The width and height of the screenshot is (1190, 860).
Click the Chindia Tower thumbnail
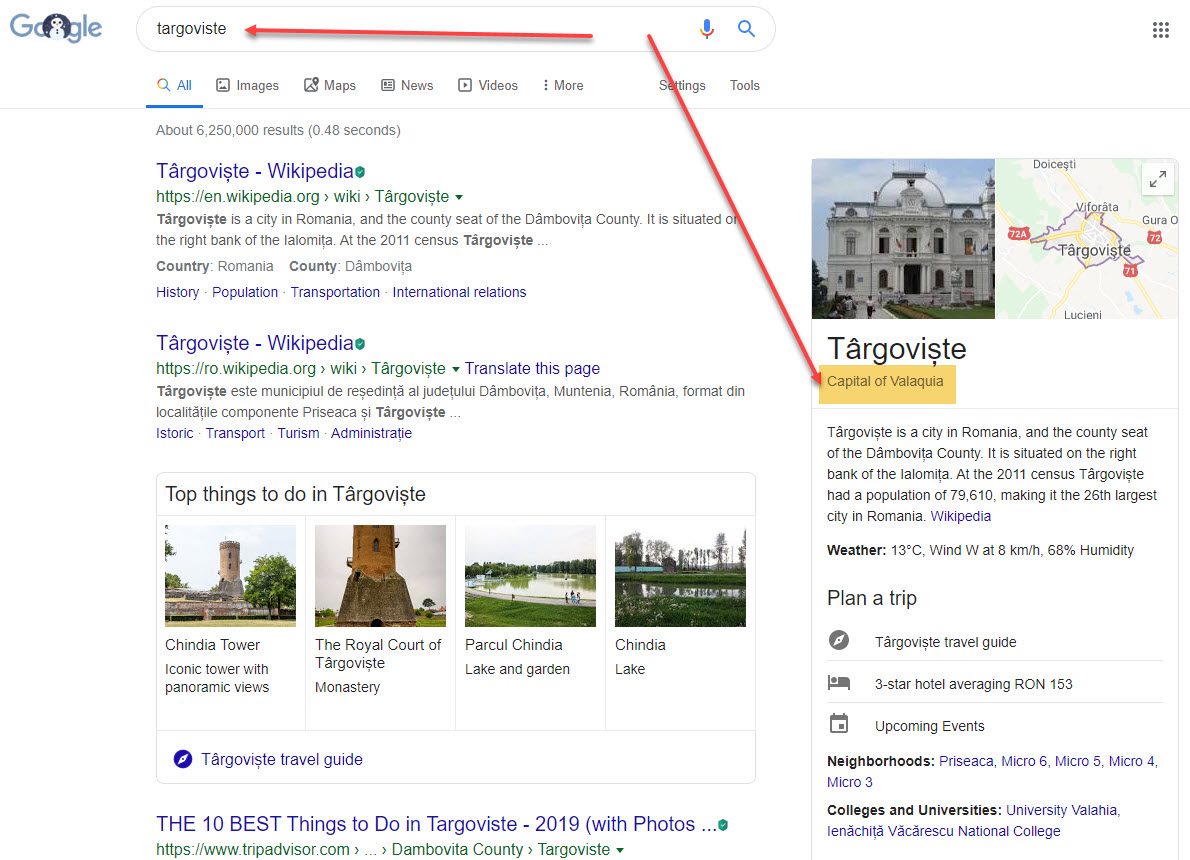[230, 576]
